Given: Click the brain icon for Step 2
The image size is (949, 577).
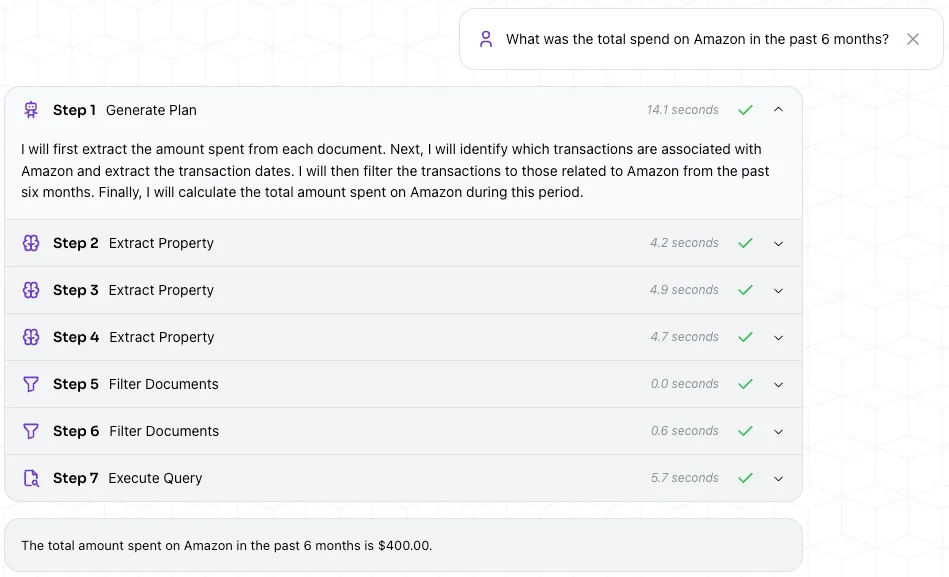Looking at the screenshot, I should pos(31,243).
